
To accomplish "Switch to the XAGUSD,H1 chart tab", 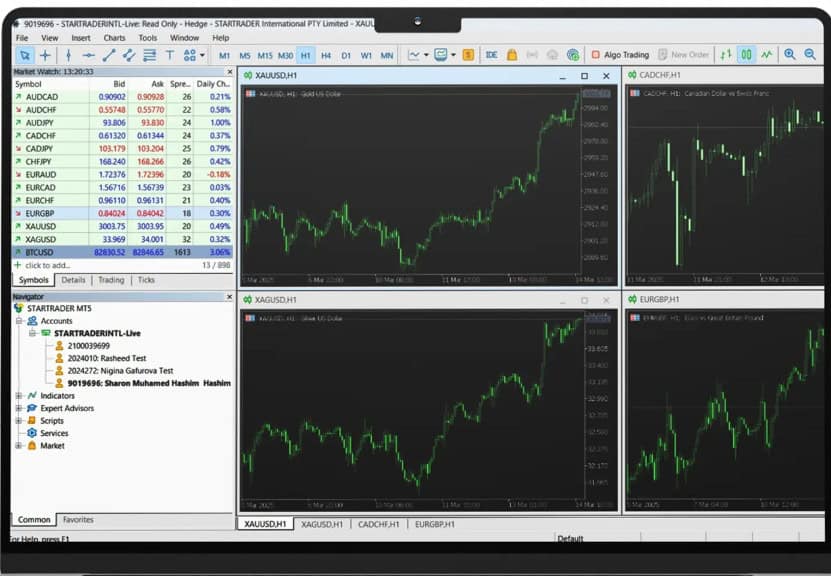I will click(x=320, y=522).
